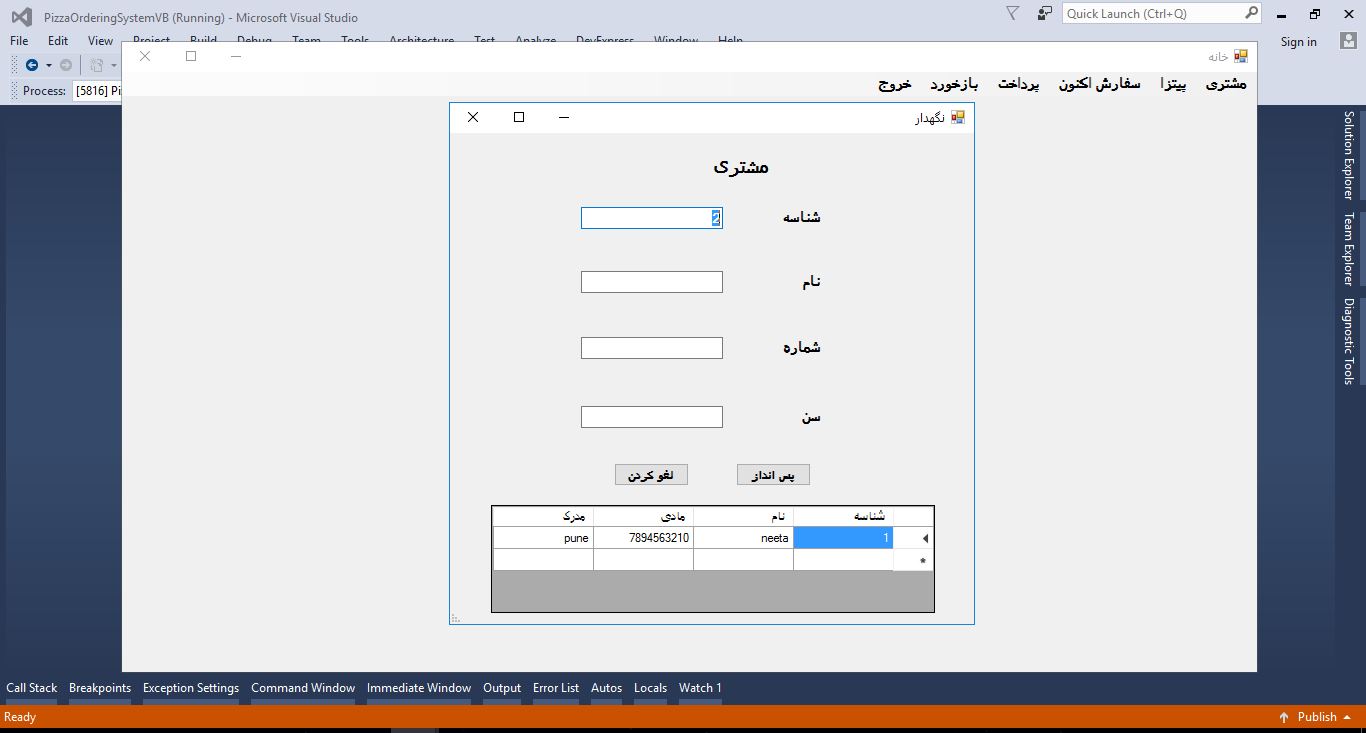Open the Team Explorer side tab
1366x733 pixels.
[x=1348, y=249]
